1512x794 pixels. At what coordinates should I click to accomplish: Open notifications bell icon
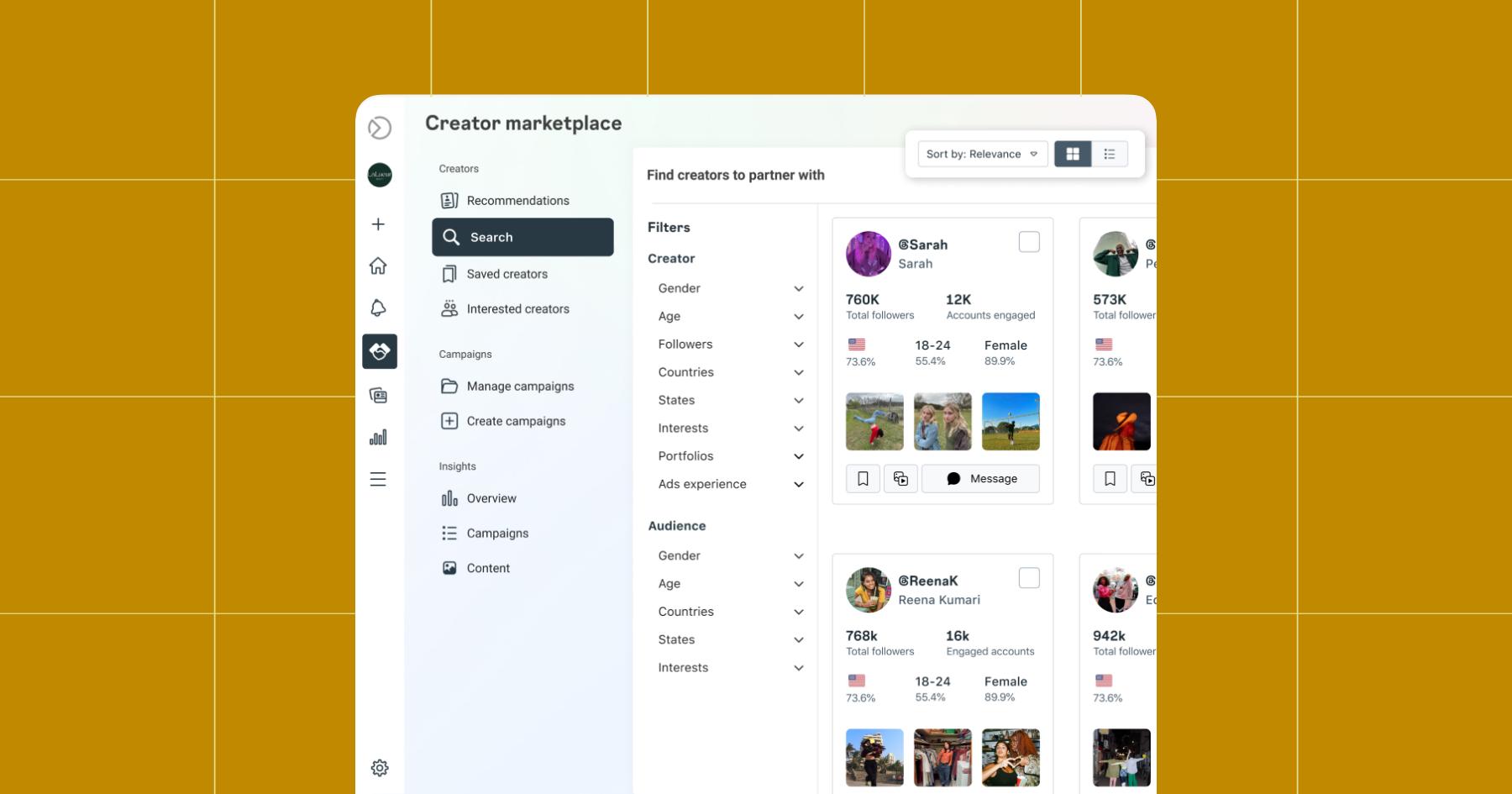(379, 308)
